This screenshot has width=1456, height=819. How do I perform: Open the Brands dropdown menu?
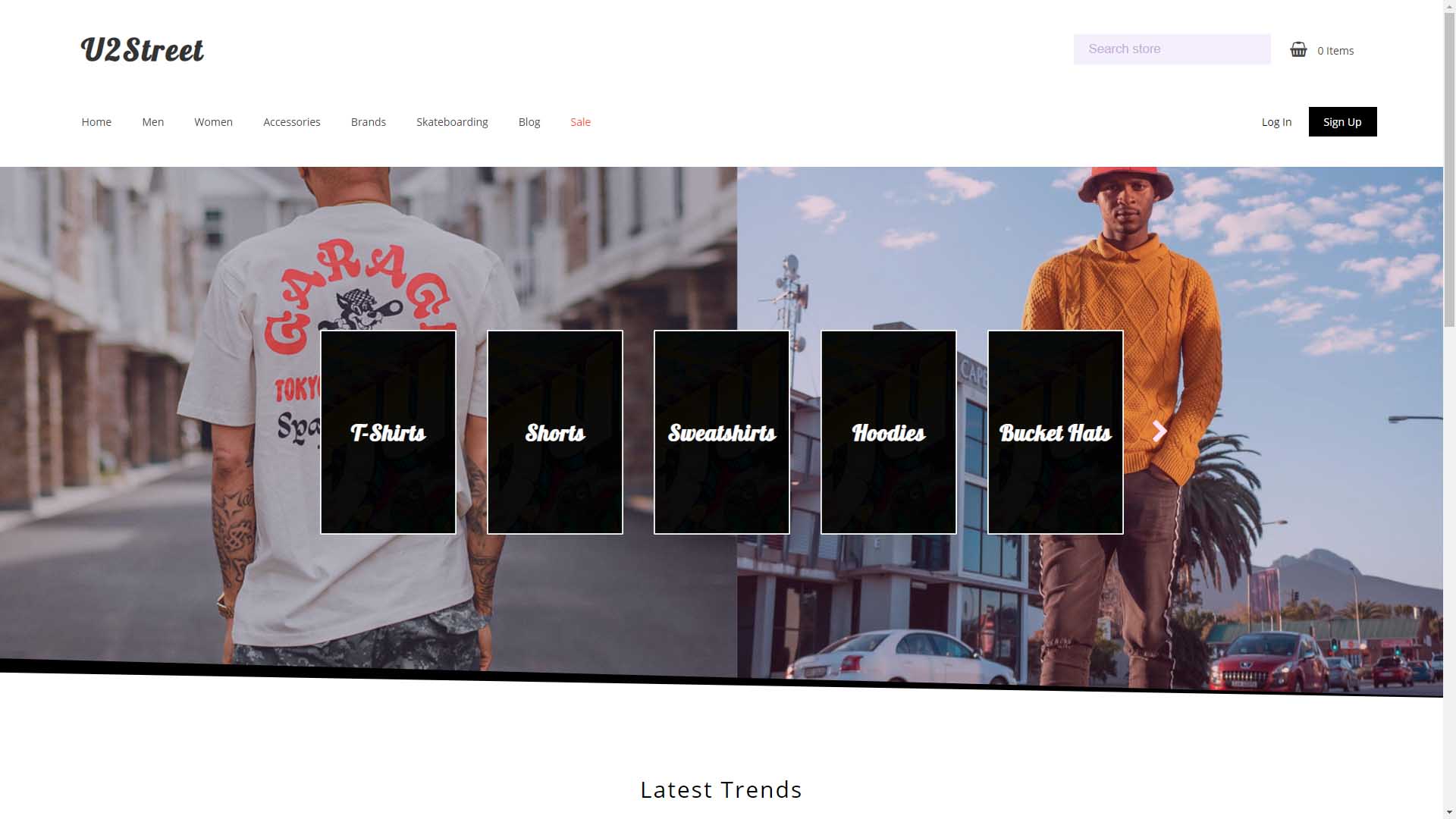coord(368,121)
